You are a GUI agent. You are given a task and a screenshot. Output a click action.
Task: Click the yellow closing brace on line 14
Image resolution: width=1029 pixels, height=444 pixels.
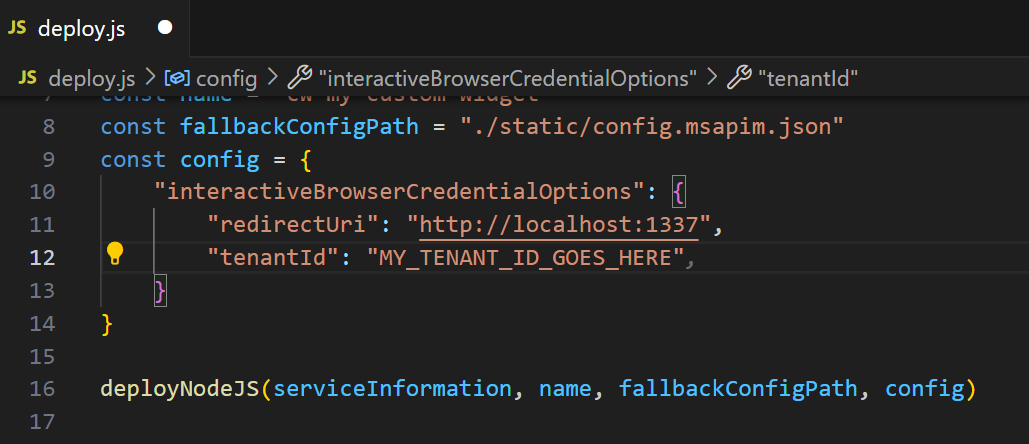tap(107, 323)
